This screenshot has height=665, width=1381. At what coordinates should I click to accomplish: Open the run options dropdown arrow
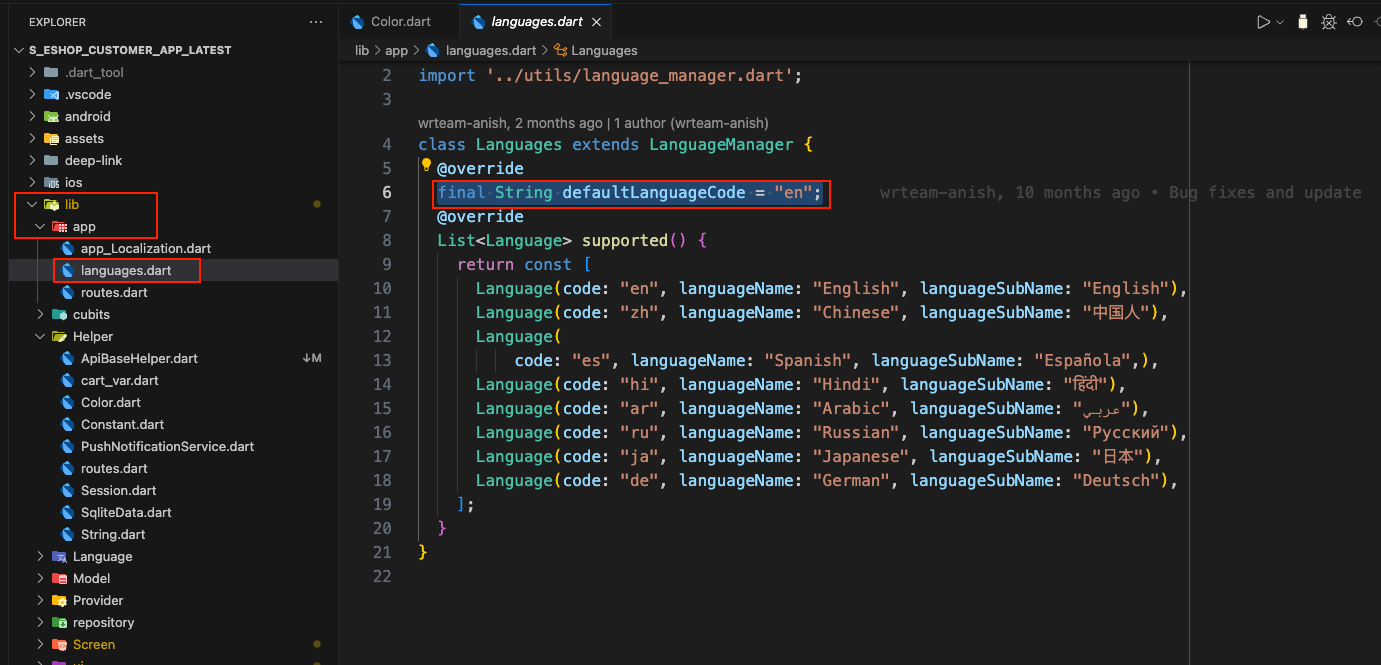pos(1280,22)
